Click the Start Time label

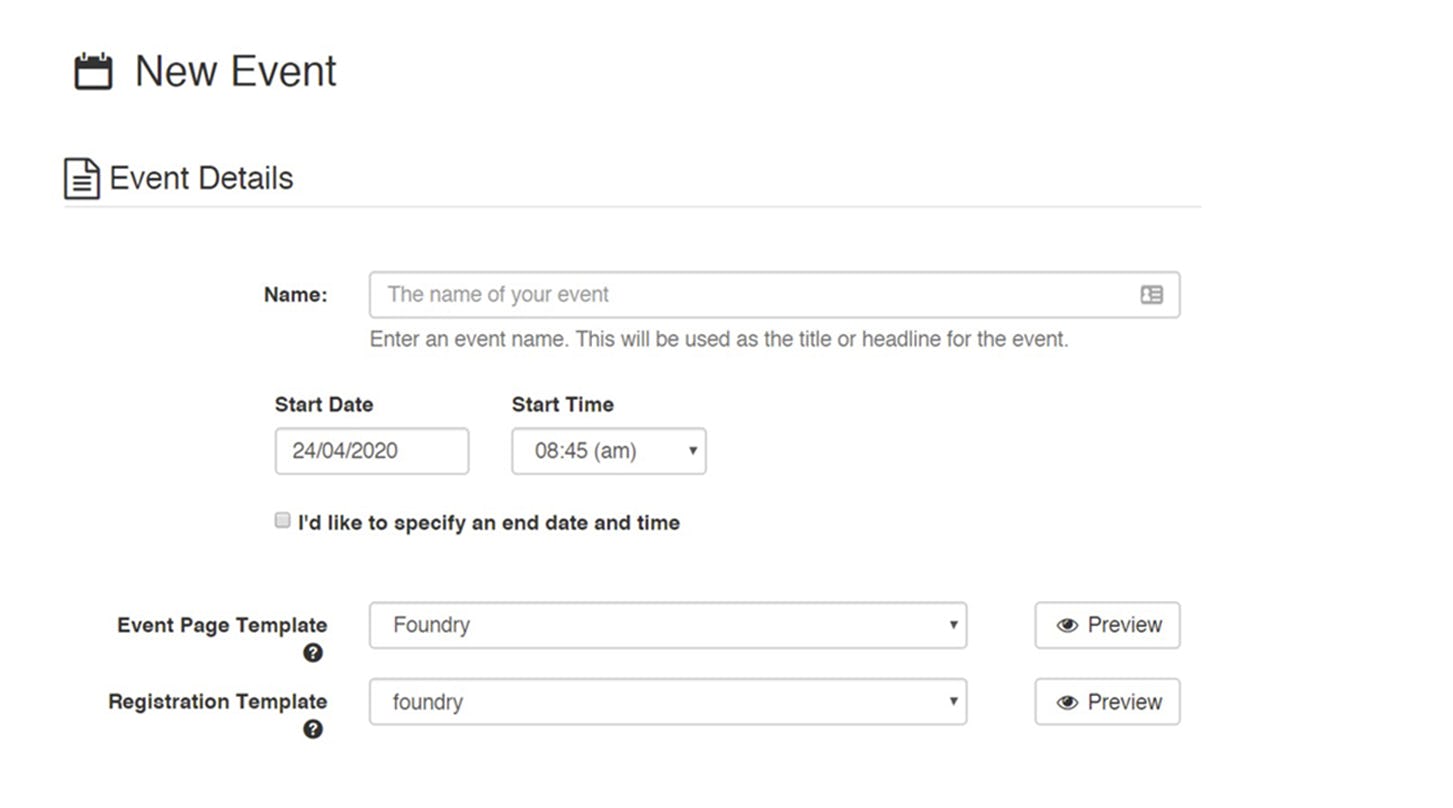562,405
